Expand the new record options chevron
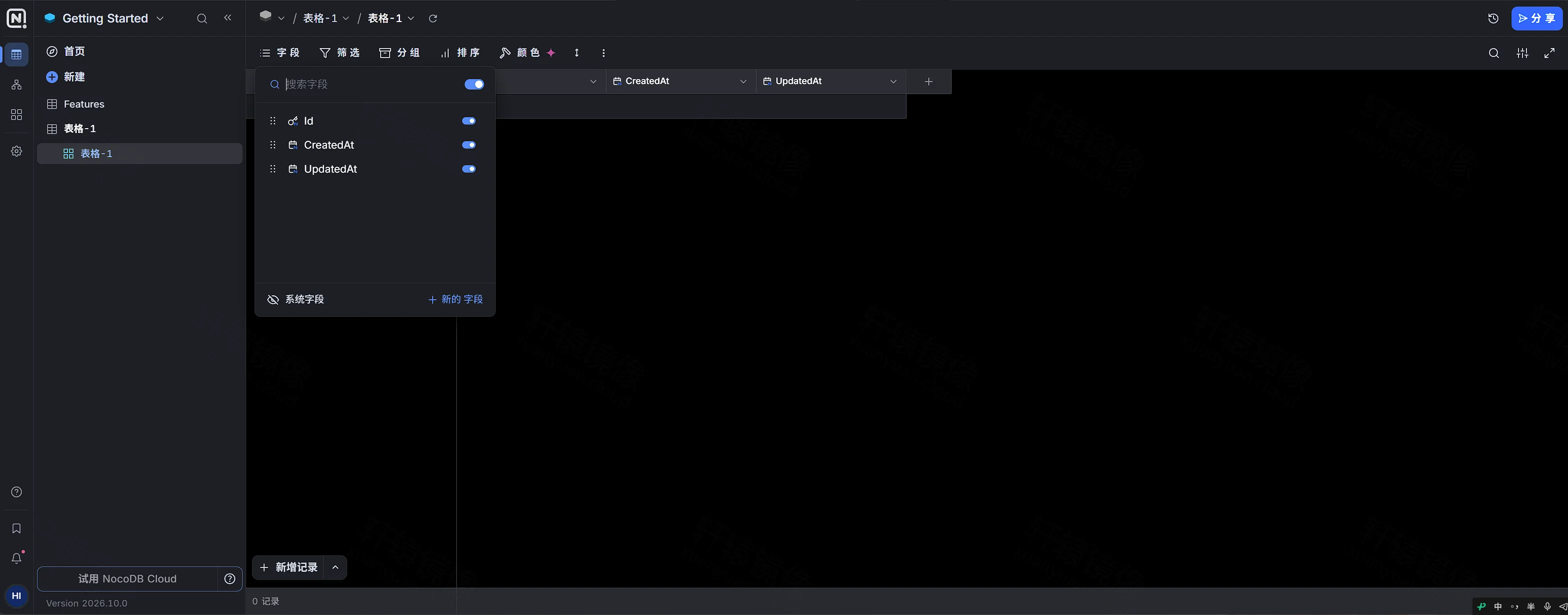 [336, 567]
